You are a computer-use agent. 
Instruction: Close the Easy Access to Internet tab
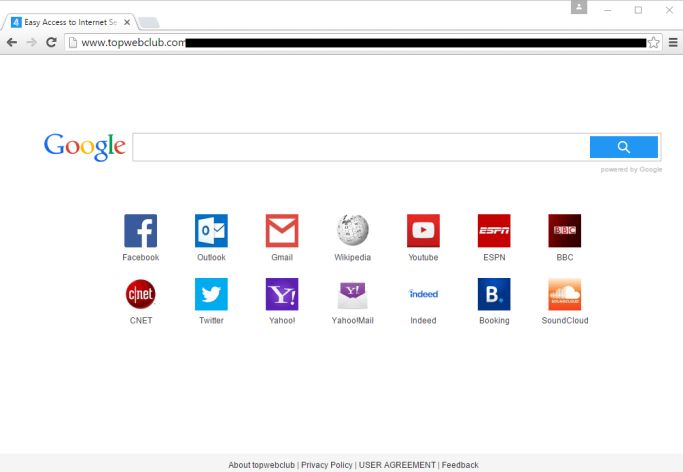tap(127, 22)
